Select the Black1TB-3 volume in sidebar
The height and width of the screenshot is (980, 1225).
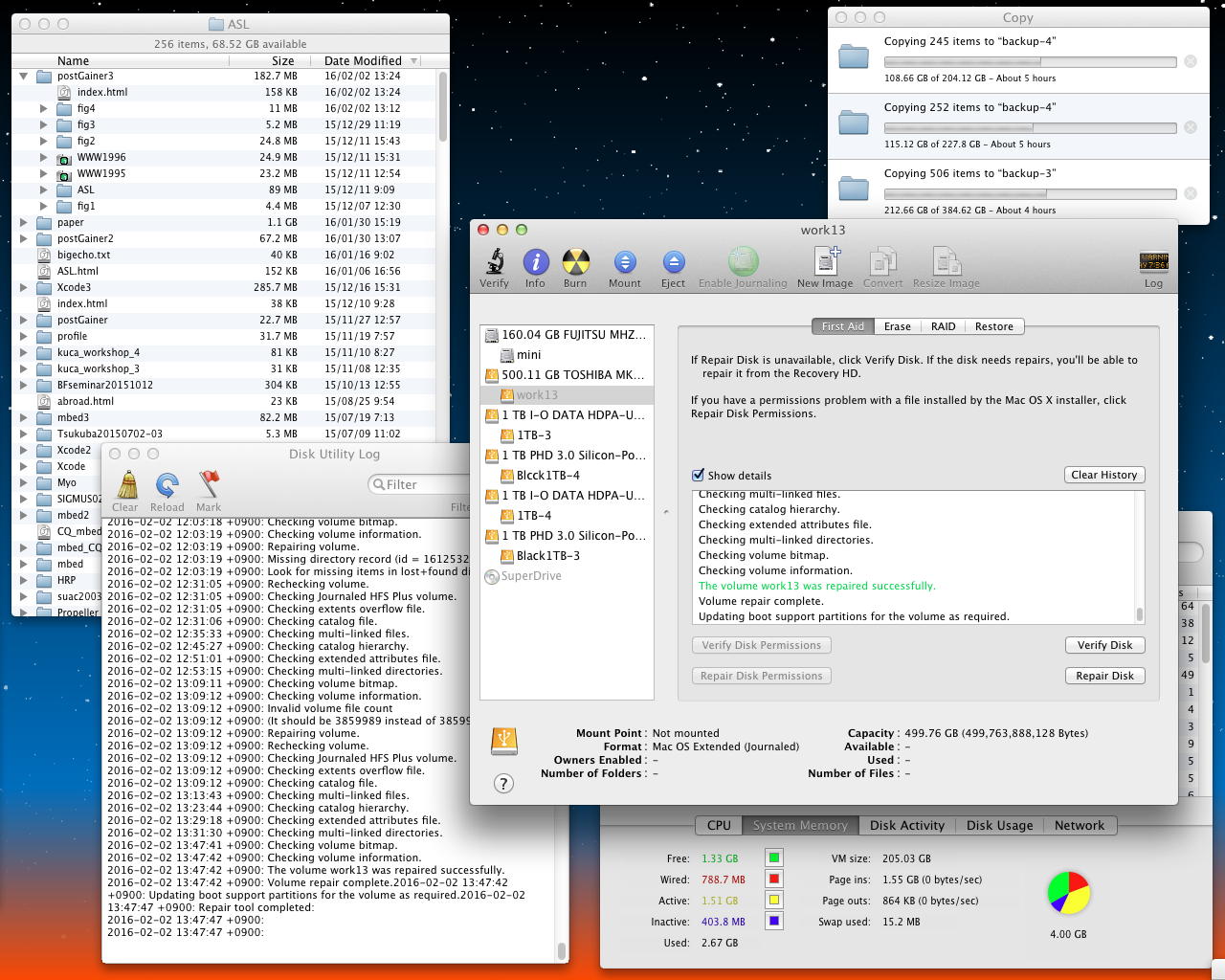point(547,556)
